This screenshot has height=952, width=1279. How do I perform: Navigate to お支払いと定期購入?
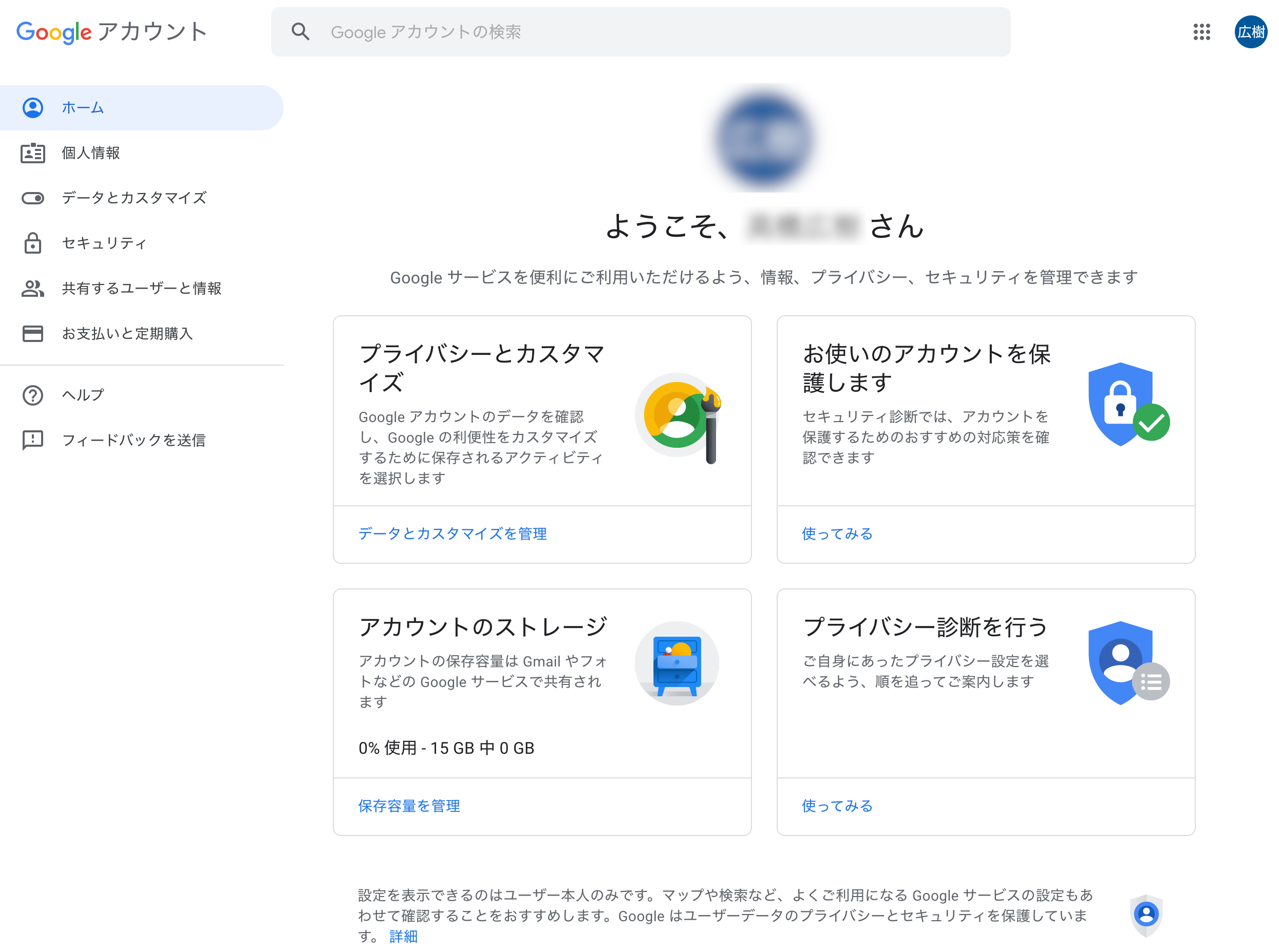pos(127,334)
